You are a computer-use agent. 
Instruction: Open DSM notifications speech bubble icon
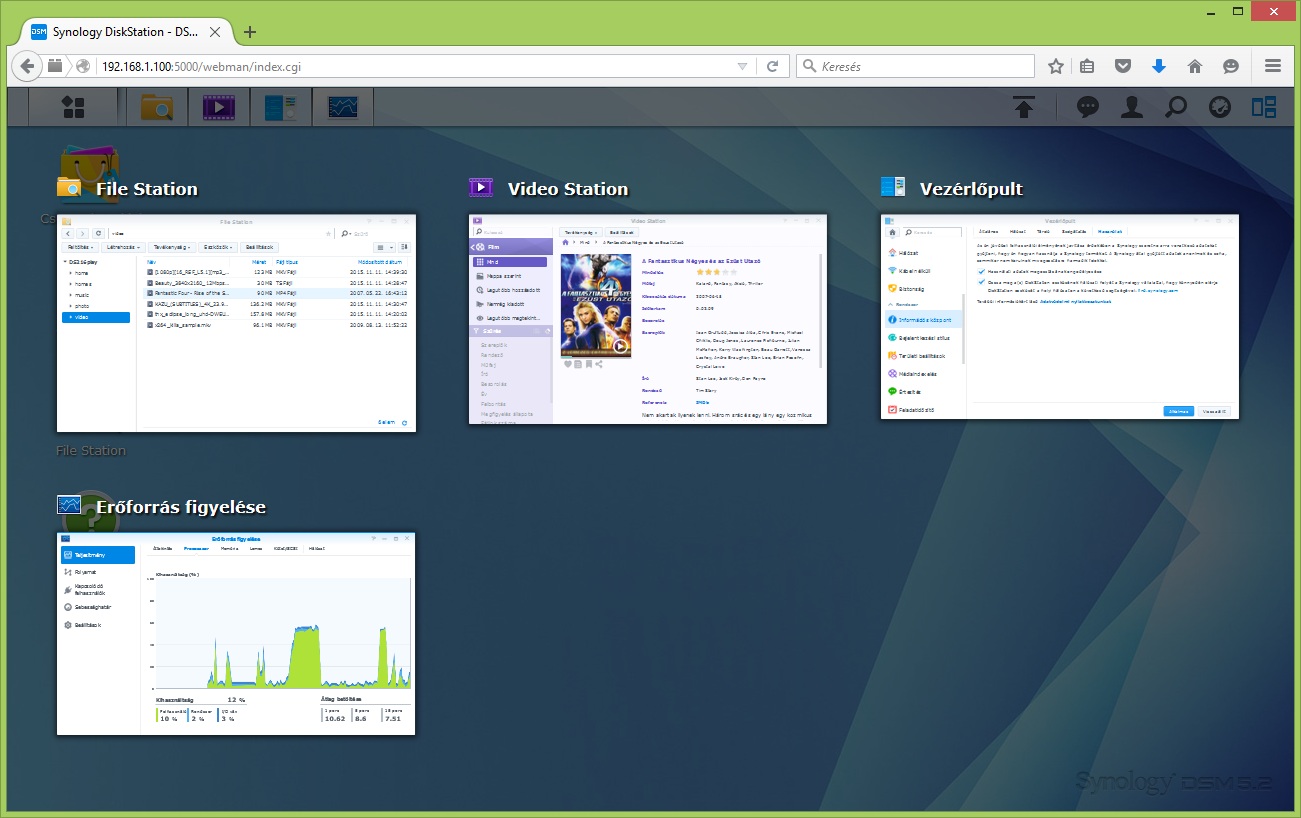pos(1088,107)
